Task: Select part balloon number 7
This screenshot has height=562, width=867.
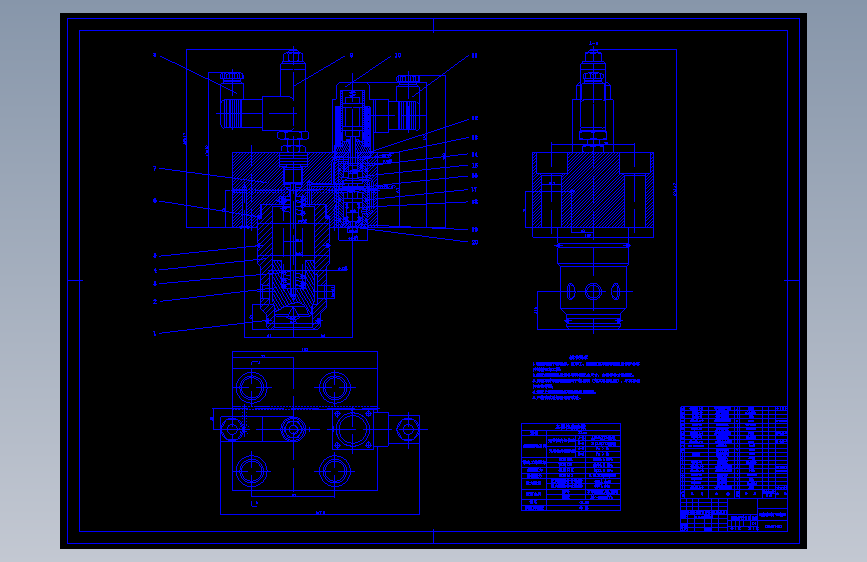Action: point(155,169)
